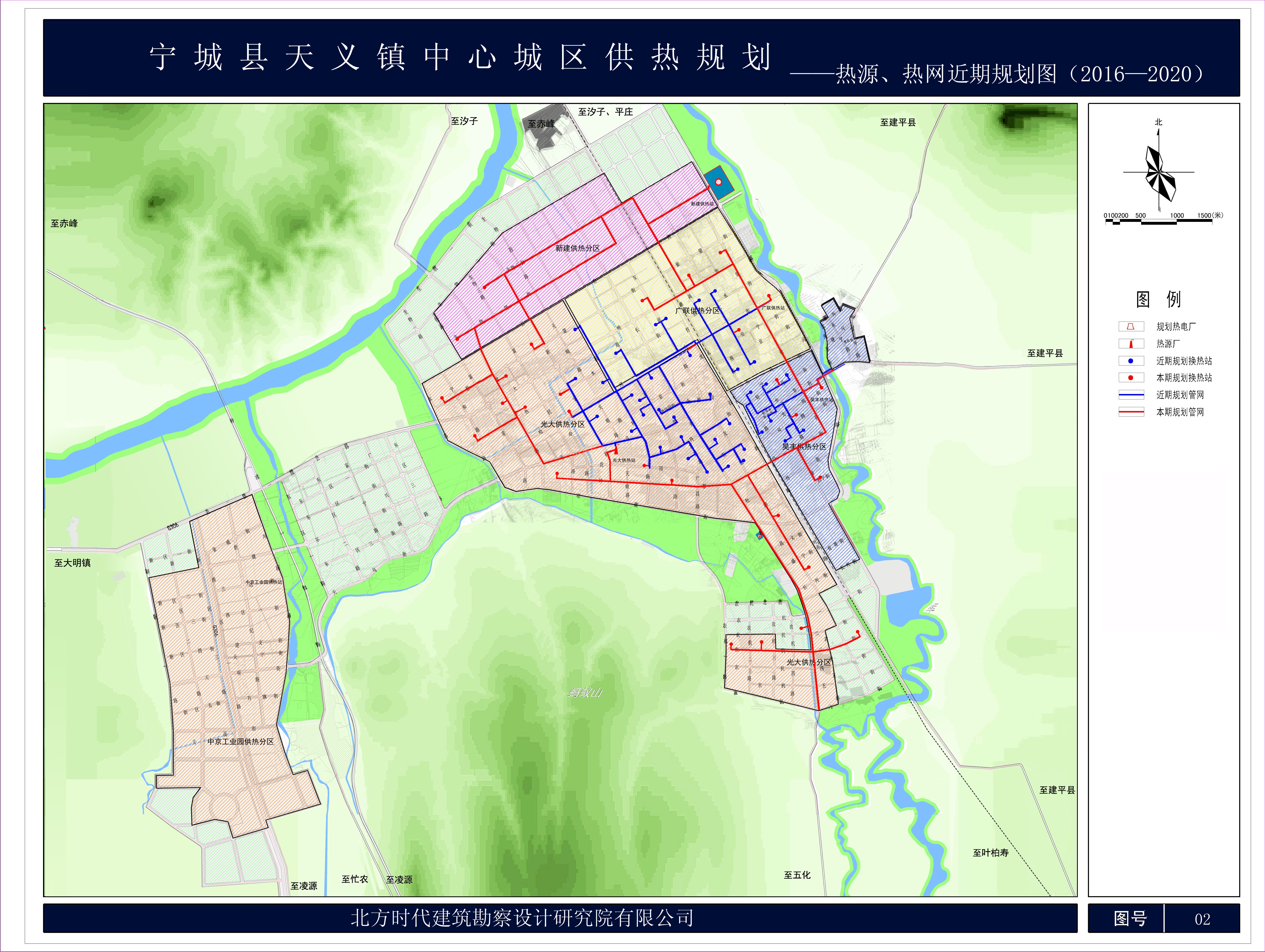The height and width of the screenshot is (952, 1265).
Task: Click the red 本期规划管网 legend line
Action: point(1131,412)
